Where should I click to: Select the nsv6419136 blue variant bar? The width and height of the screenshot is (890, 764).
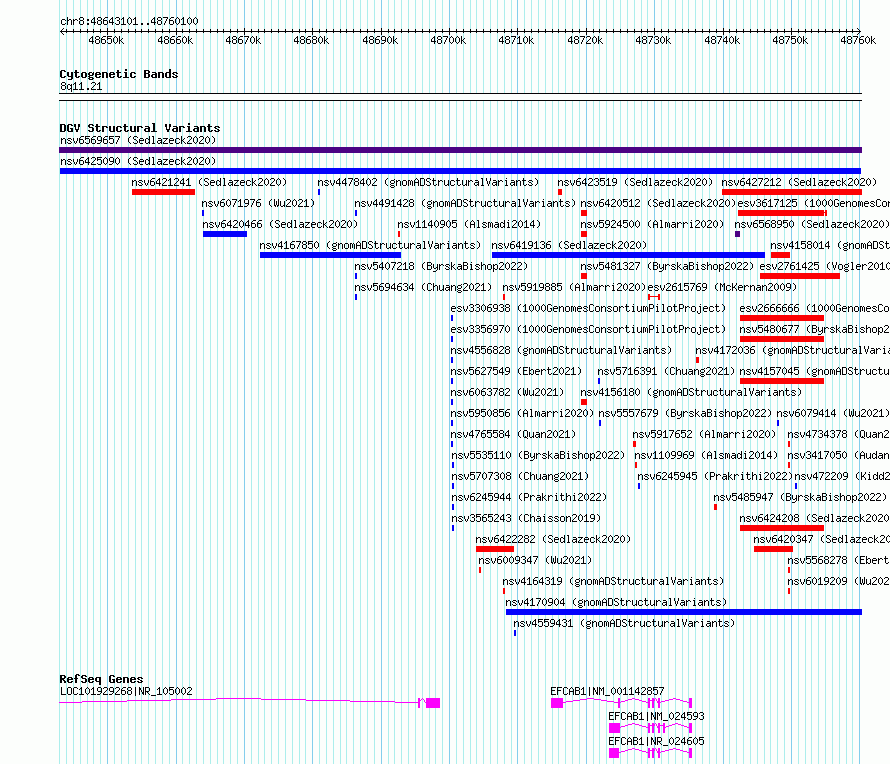point(628,255)
